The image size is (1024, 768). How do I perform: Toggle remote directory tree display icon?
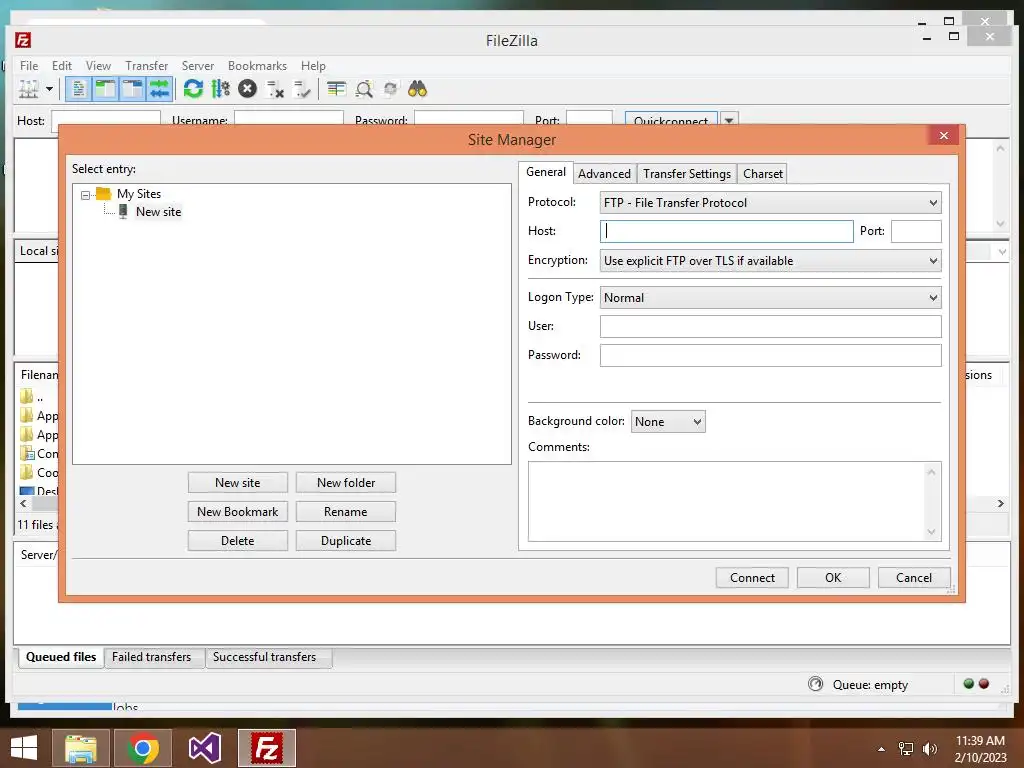tap(133, 89)
